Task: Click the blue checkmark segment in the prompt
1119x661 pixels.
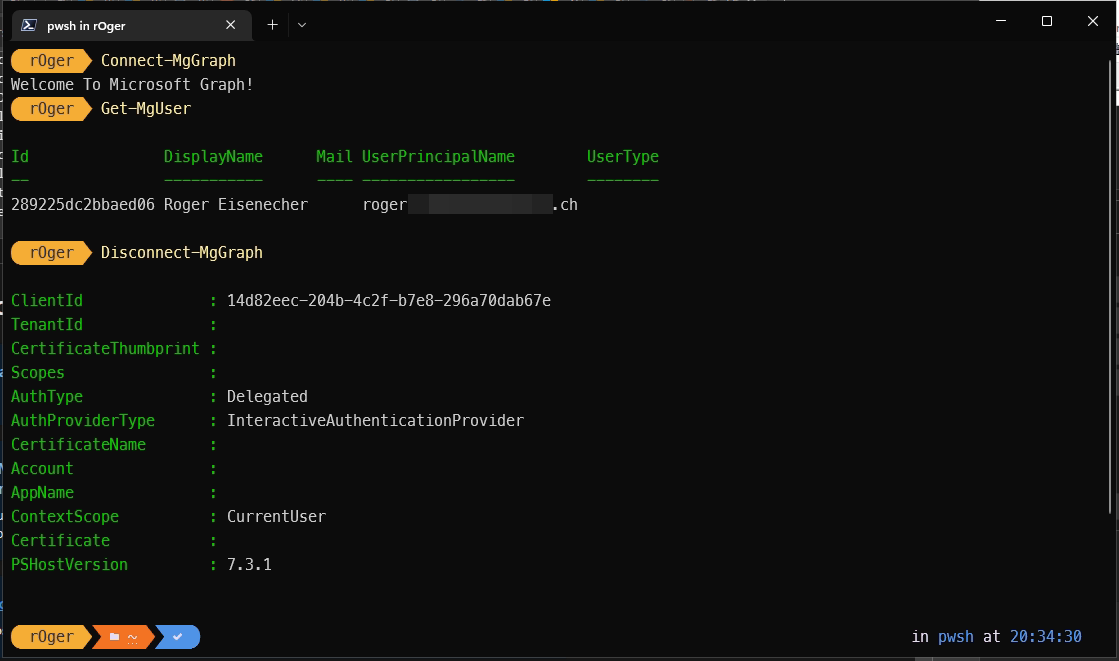Action: (x=176, y=637)
